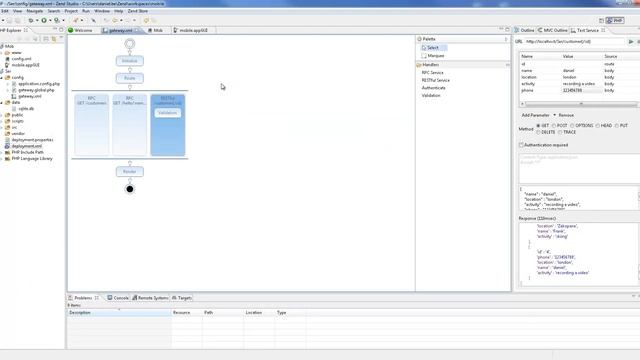The height and width of the screenshot is (360, 640).
Task: Switch to the Outline tab
Action: (x=524, y=30)
